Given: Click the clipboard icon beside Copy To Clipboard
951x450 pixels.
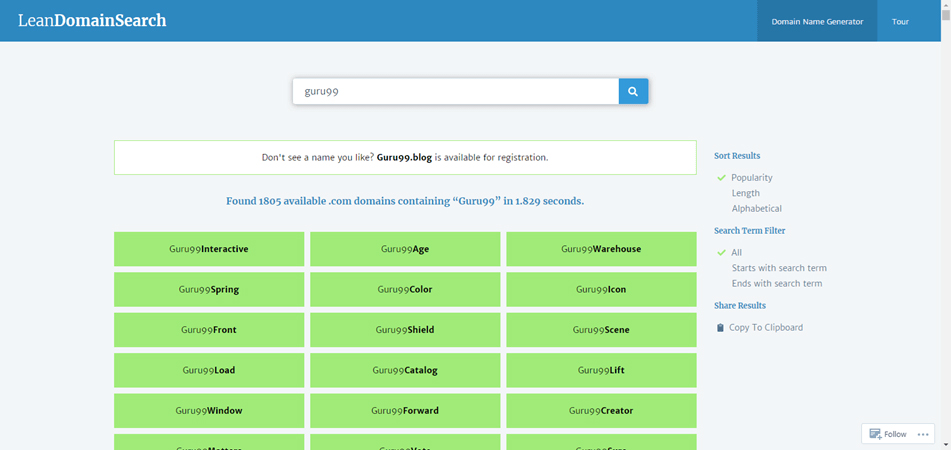Looking at the screenshot, I should [720, 327].
